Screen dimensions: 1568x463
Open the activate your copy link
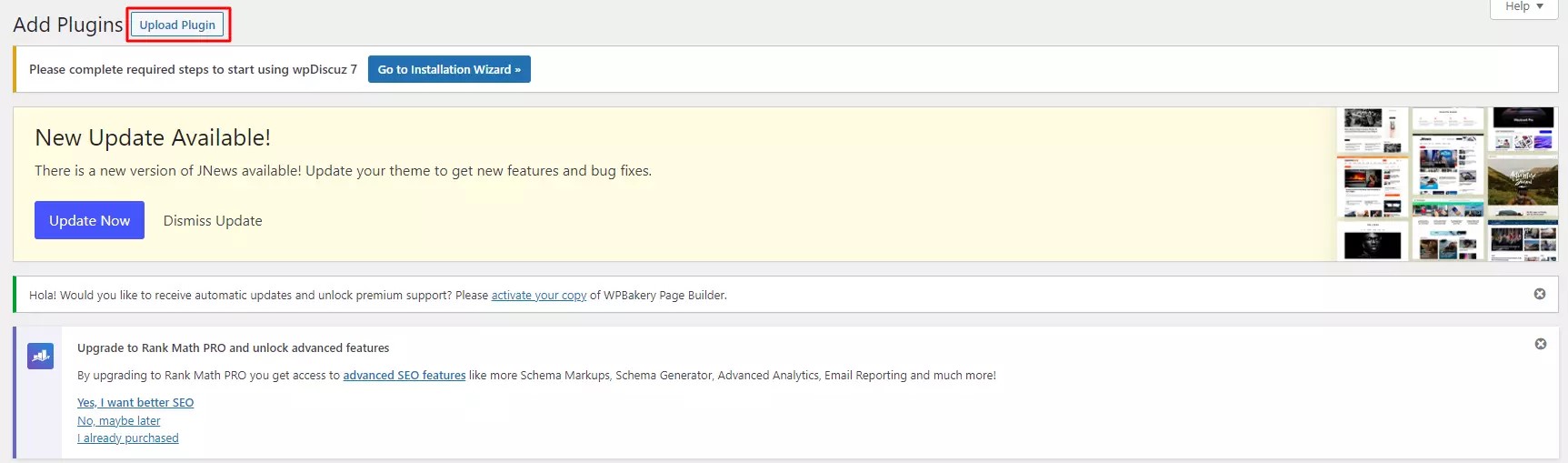pyautogui.click(x=539, y=295)
